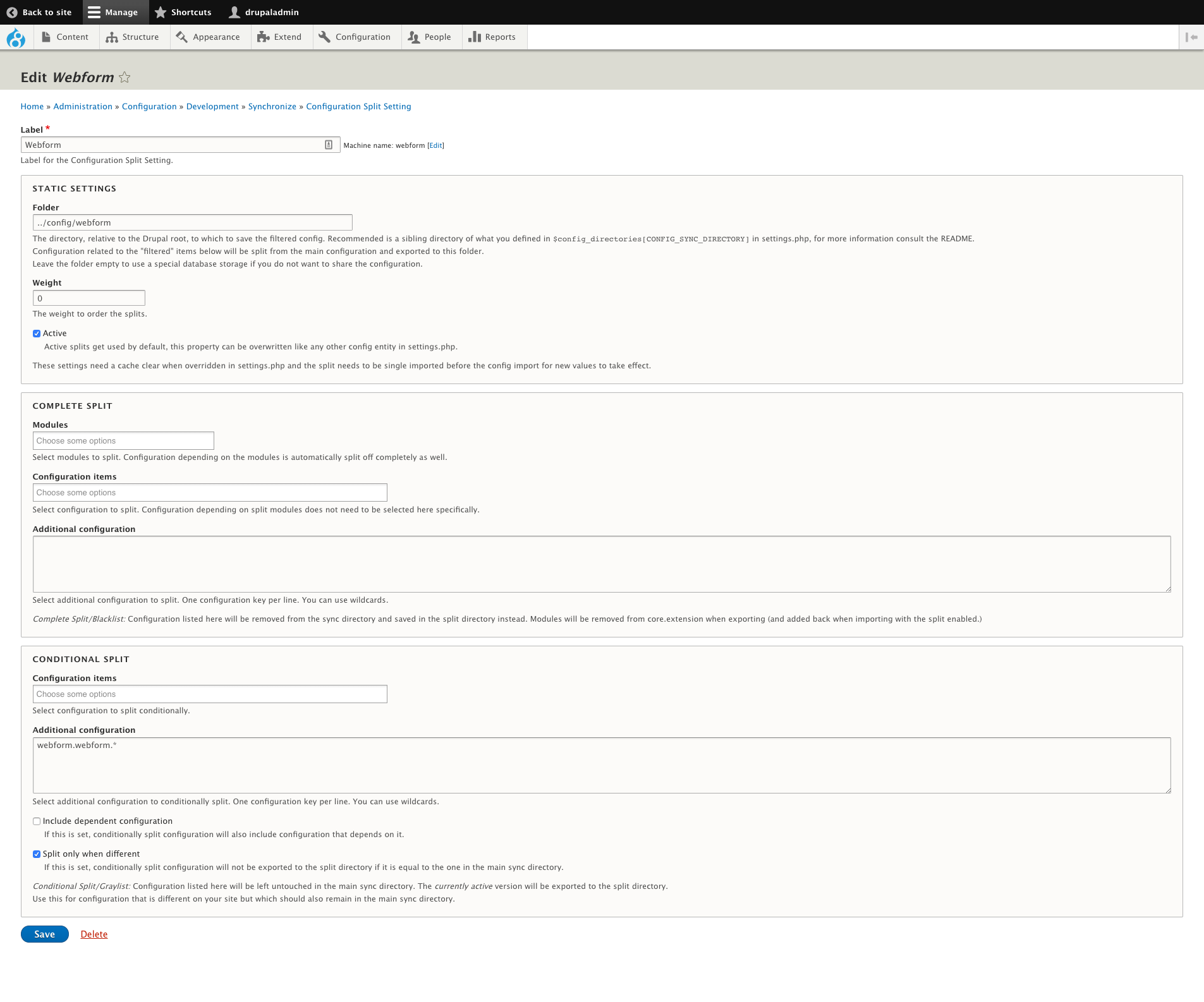
Task: Open Configuration items selector in Complete Split
Action: tap(209, 492)
